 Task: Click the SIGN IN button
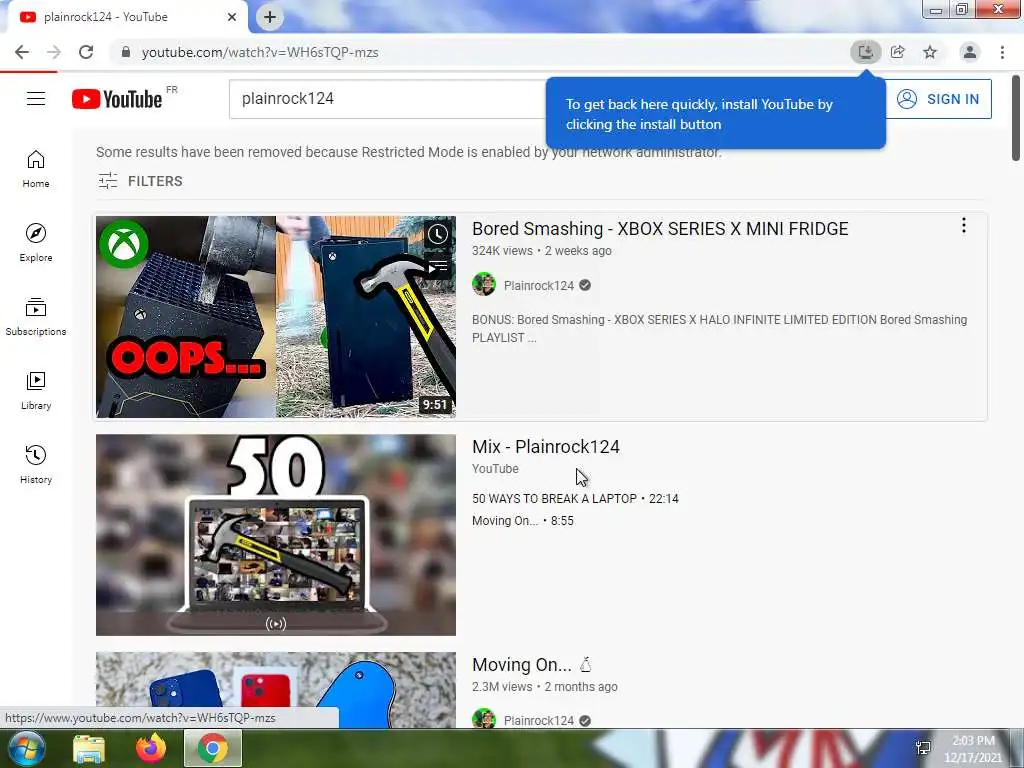[938, 99]
